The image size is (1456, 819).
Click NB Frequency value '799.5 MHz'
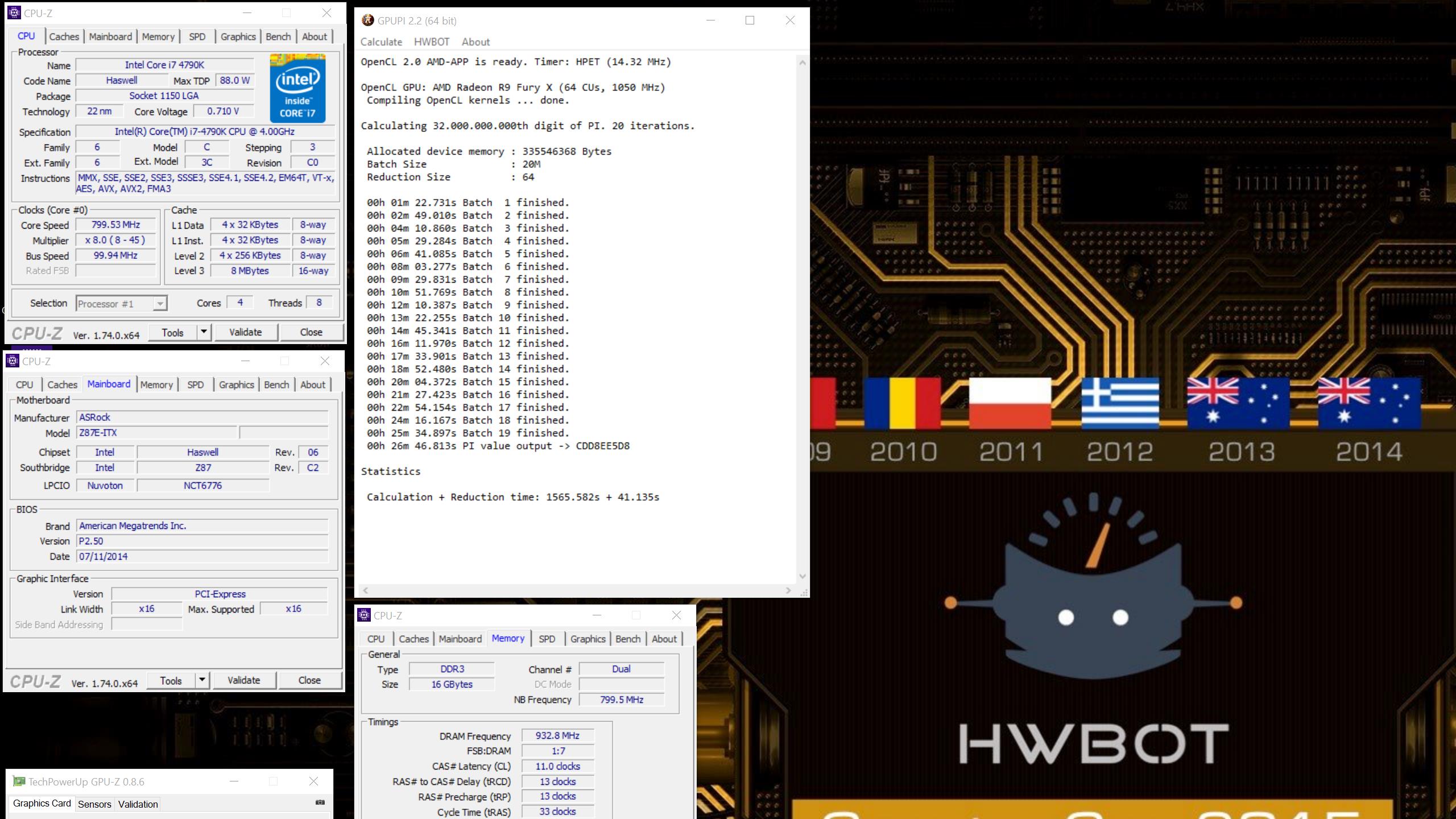(x=621, y=700)
